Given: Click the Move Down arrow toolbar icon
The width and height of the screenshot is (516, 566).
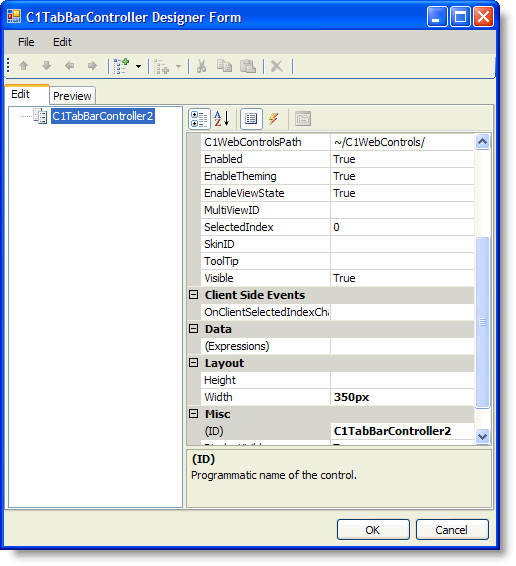Looking at the screenshot, I should [47, 66].
